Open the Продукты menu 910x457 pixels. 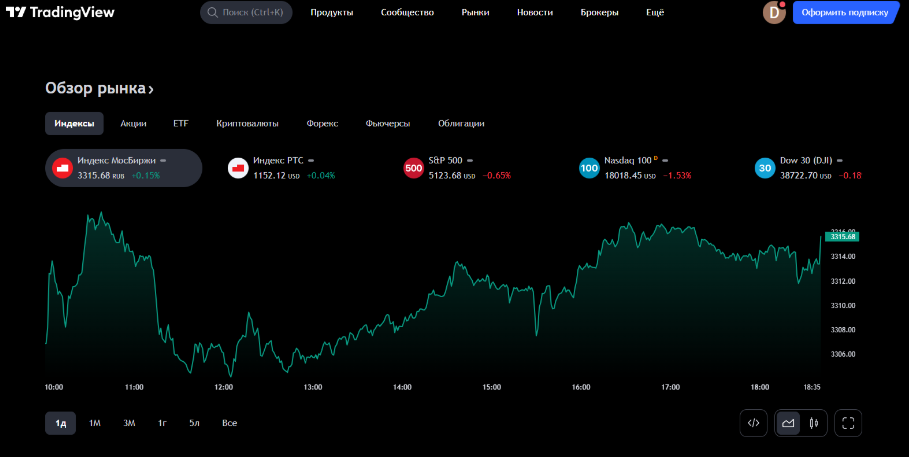coord(331,12)
